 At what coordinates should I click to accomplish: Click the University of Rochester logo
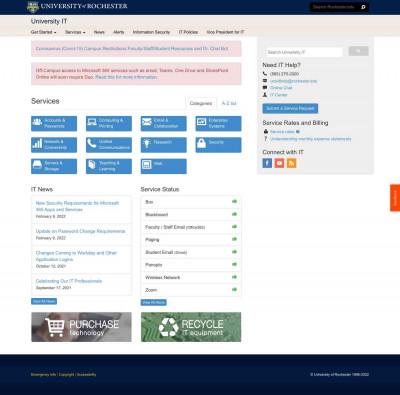pos(77,6)
